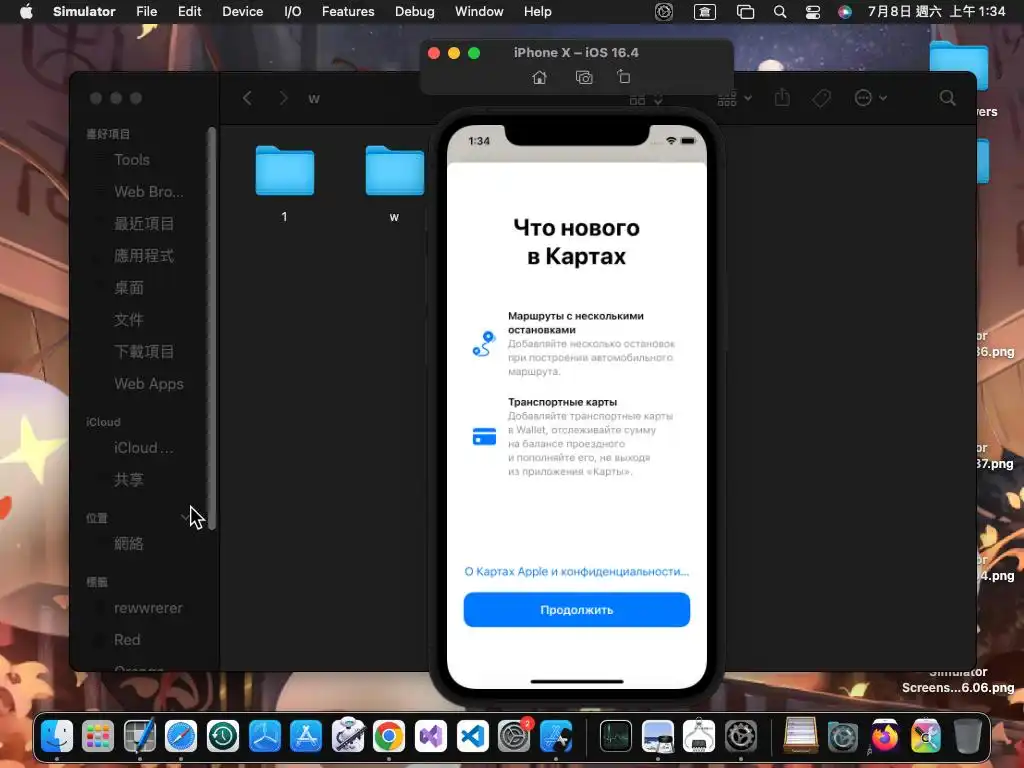The height and width of the screenshot is (768, 1024).
Task: Select Web Bro... in Finder sidebar
Action: tap(148, 192)
